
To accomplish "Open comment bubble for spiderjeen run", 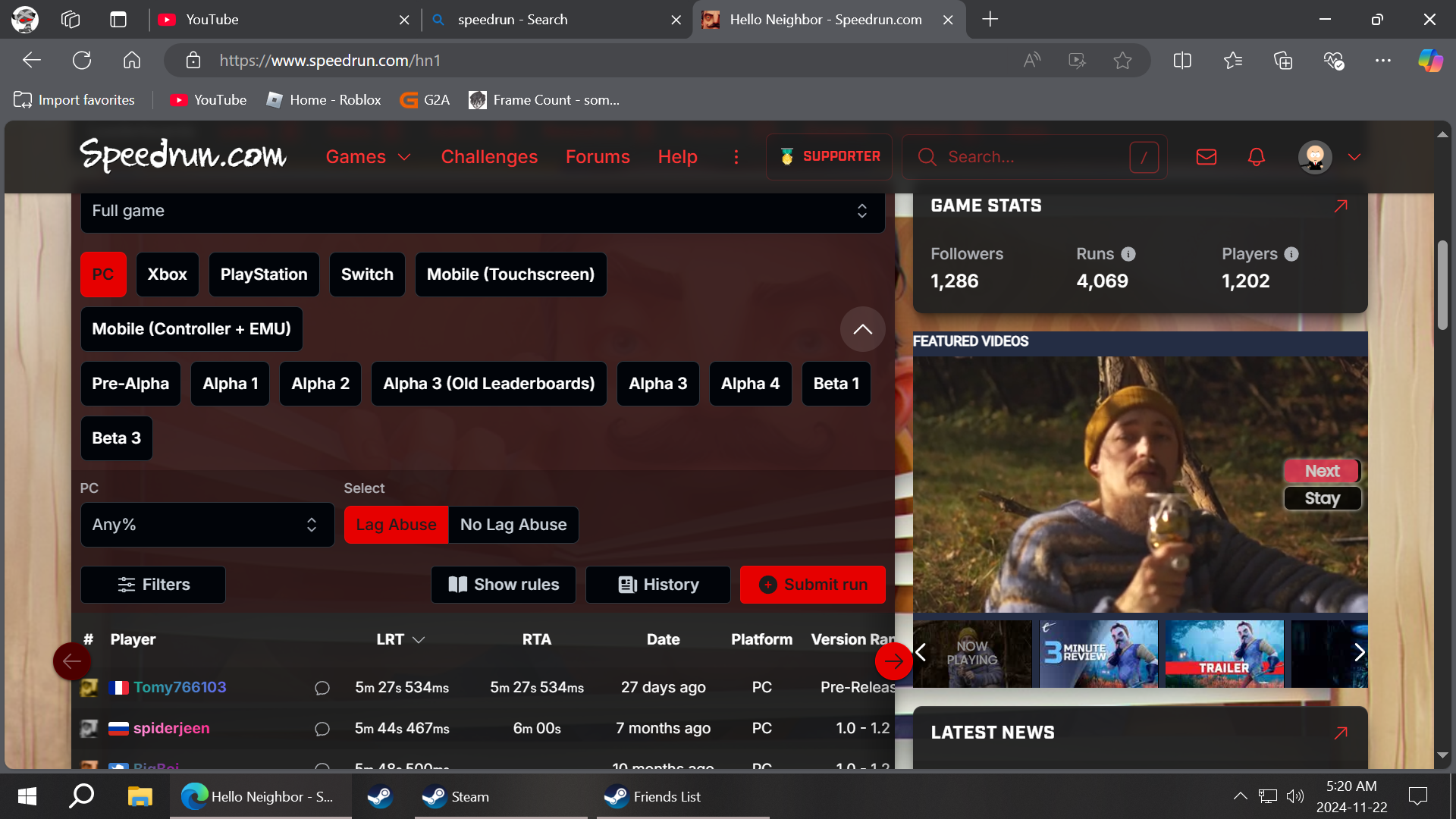I will 322,729.
